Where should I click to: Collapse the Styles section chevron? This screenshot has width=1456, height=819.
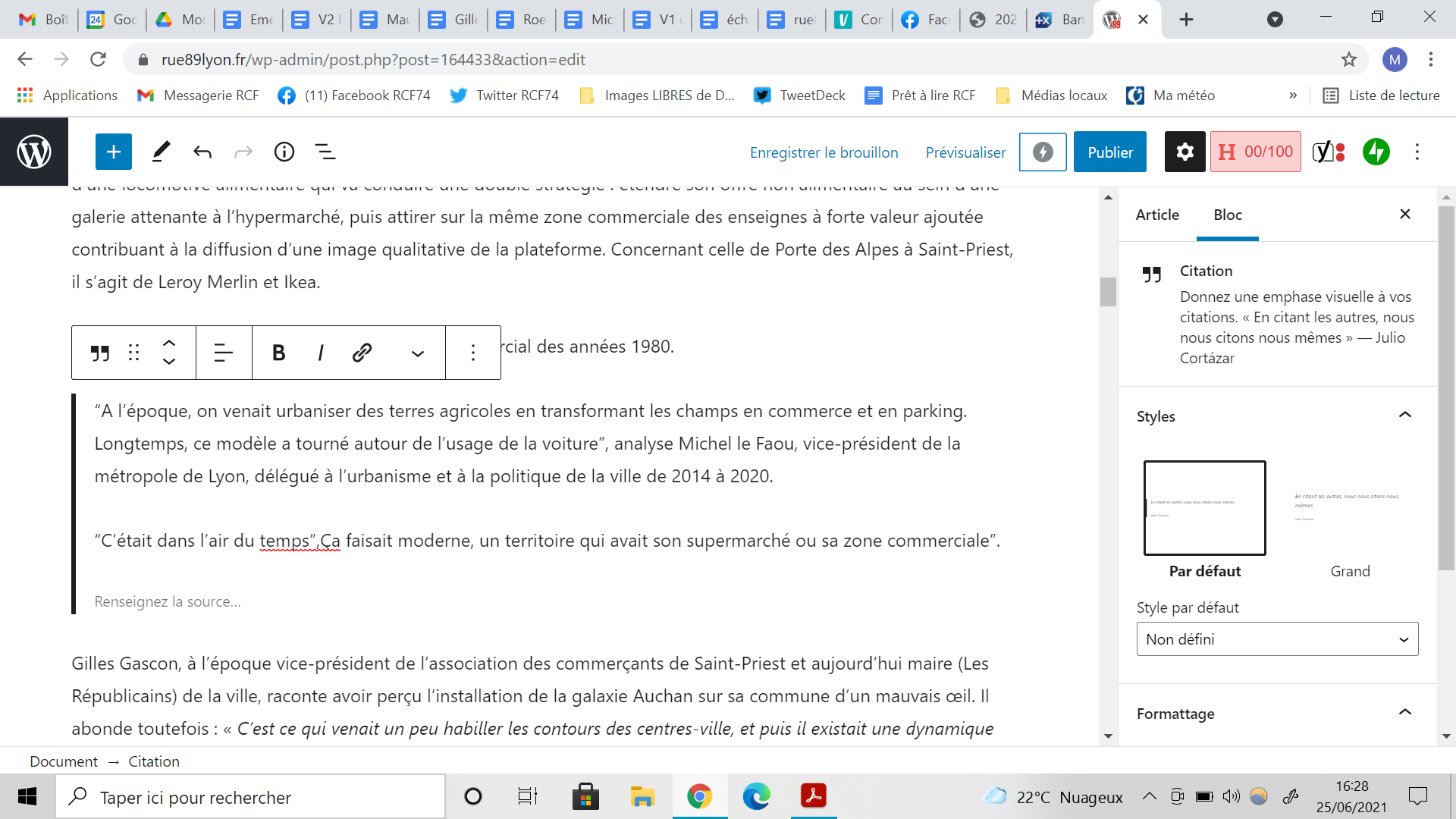[x=1404, y=416]
